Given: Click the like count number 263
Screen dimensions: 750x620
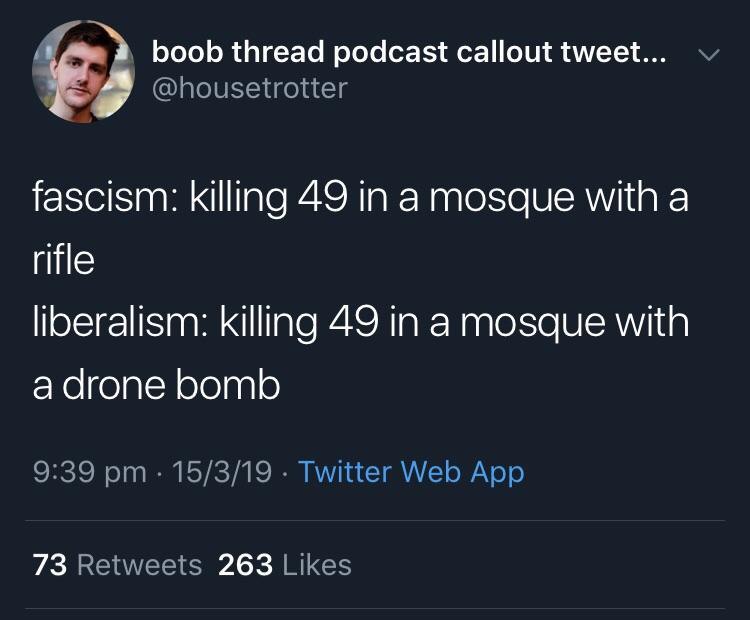Looking at the screenshot, I should click(245, 565).
